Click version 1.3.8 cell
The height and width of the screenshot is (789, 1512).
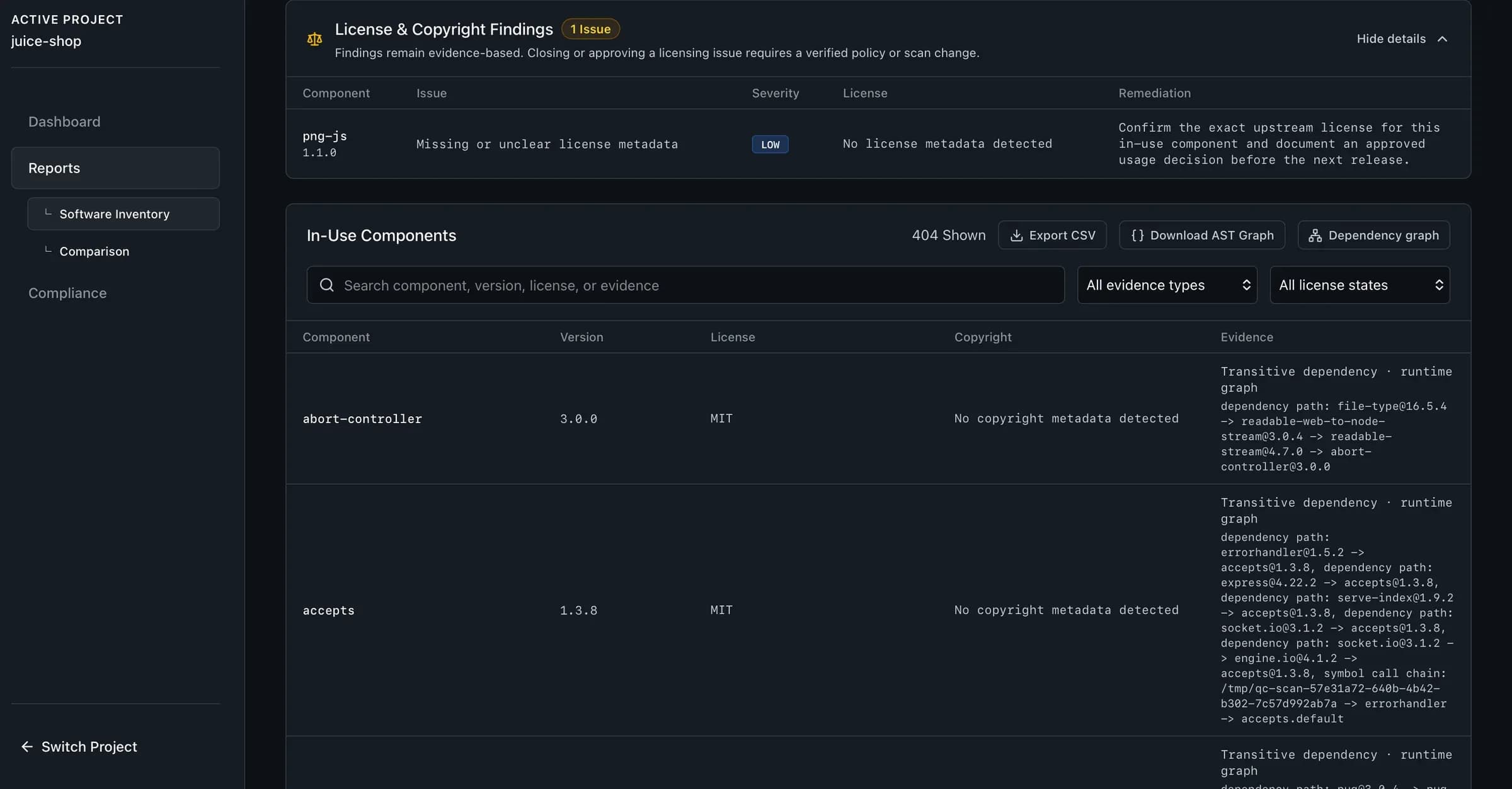(578, 610)
